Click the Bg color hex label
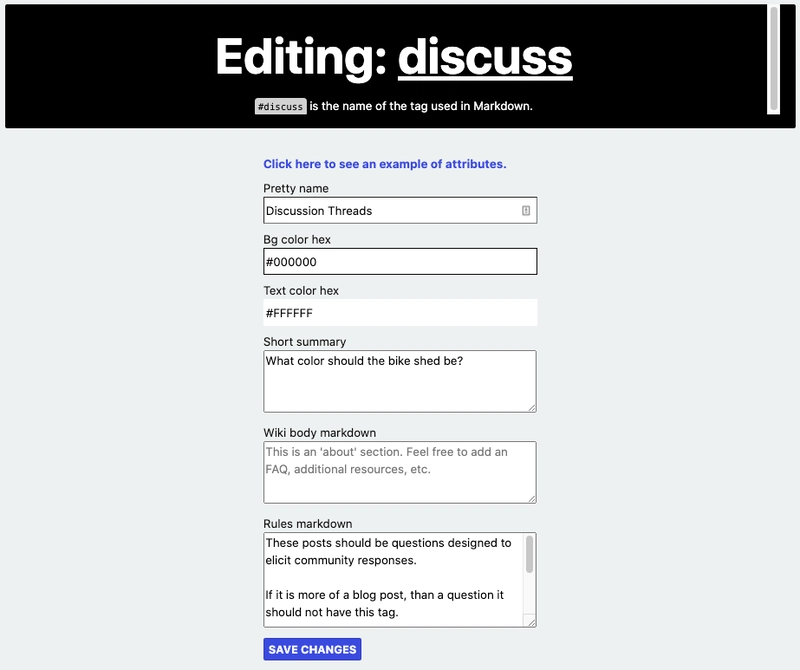This screenshot has width=800, height=670. coord(297,240)
